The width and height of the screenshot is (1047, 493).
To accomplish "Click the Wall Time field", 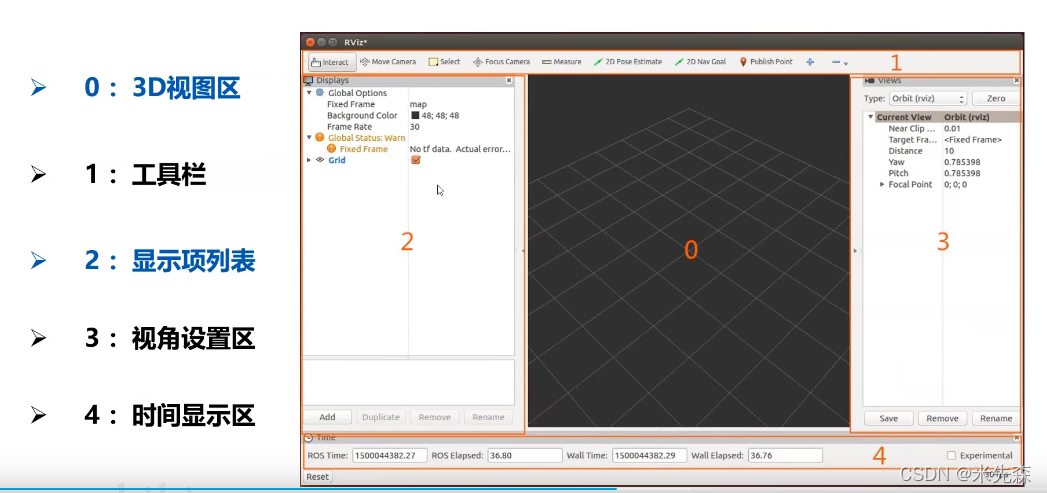I will tap(649, 456).
